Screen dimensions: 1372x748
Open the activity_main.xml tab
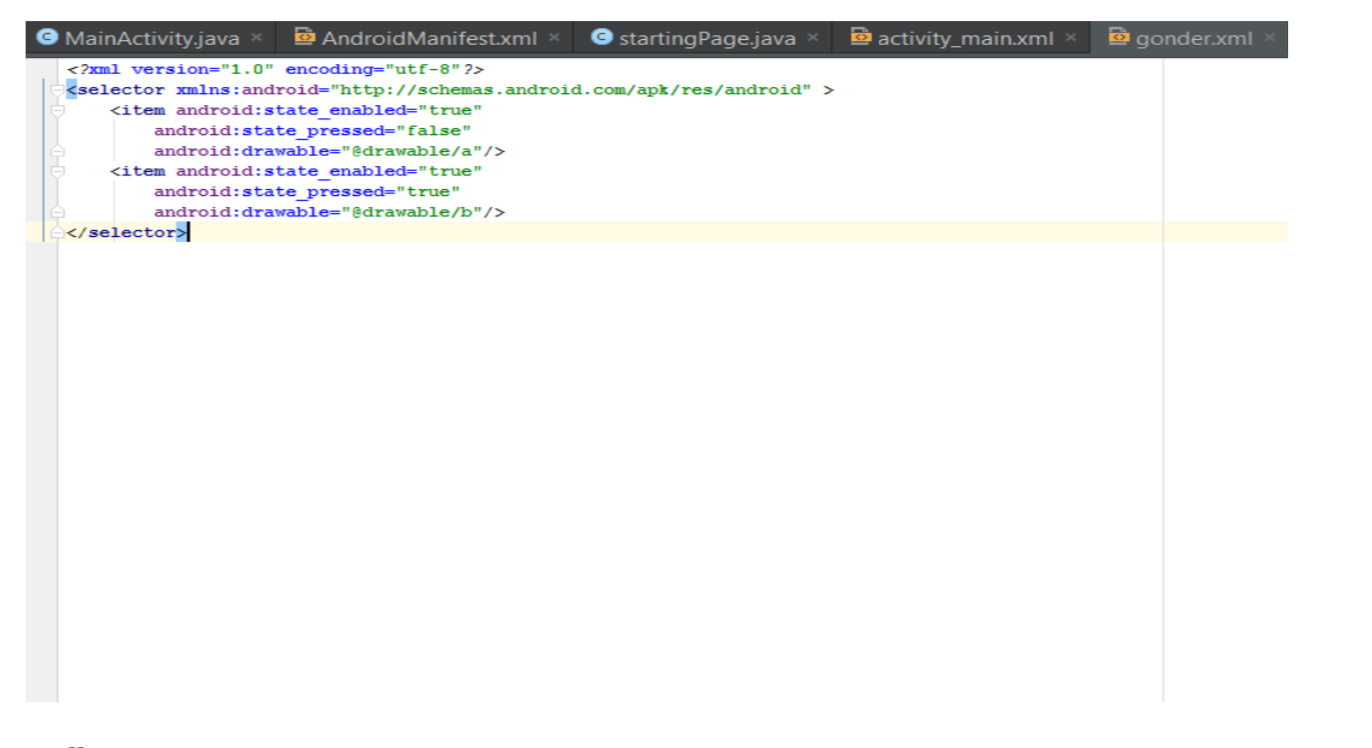(965, 38)
